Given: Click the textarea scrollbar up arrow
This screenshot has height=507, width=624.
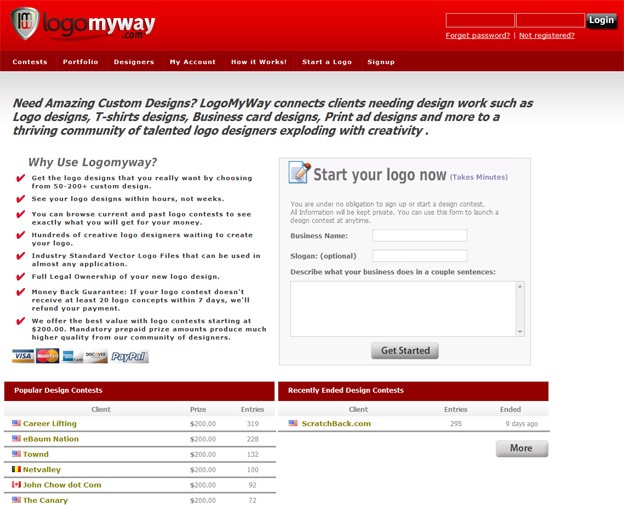Looking at the screenshot, I should [x=520, y=286].
